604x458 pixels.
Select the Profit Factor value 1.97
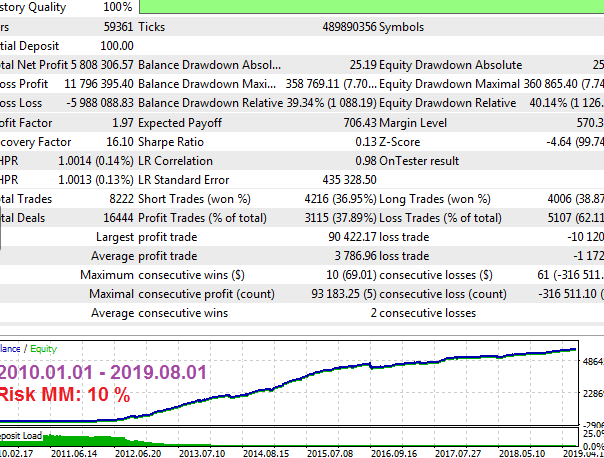pyautogui.click(x=119, y=122)
